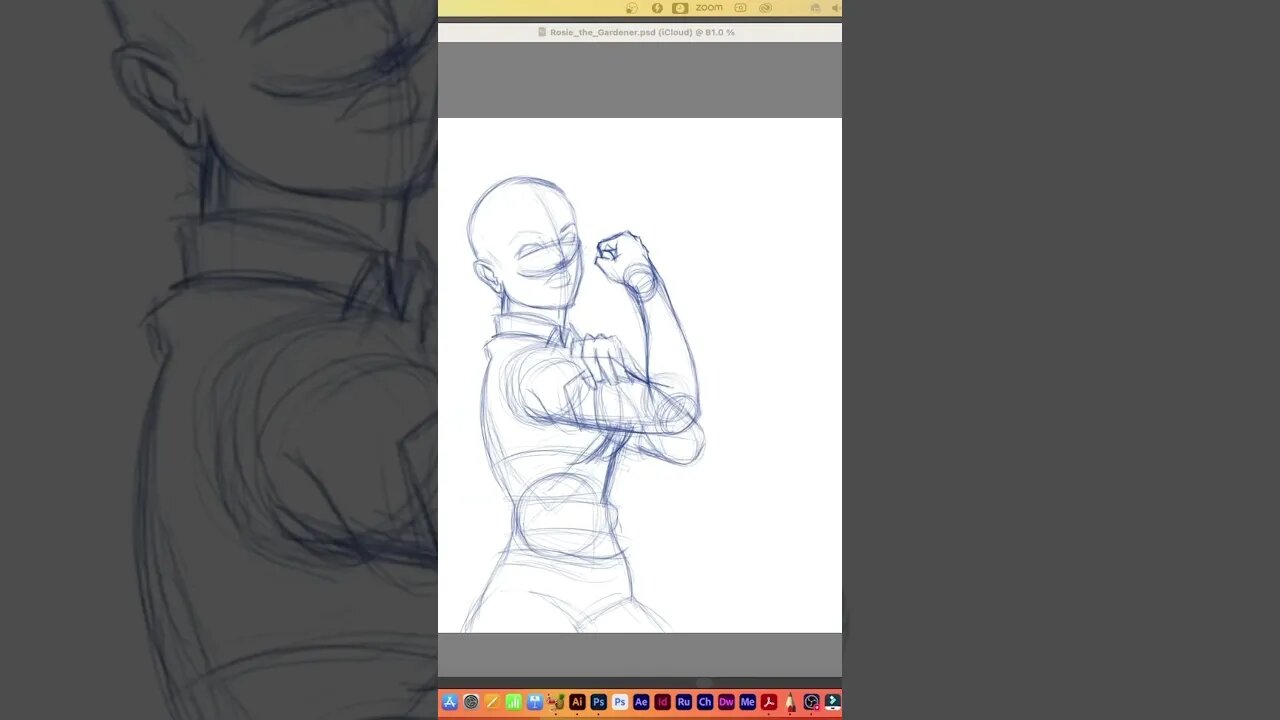Viewport: 1280px width, 720px height.
Task: Launch Adobe InDesign from the Dock
Action: click(662, 702)
